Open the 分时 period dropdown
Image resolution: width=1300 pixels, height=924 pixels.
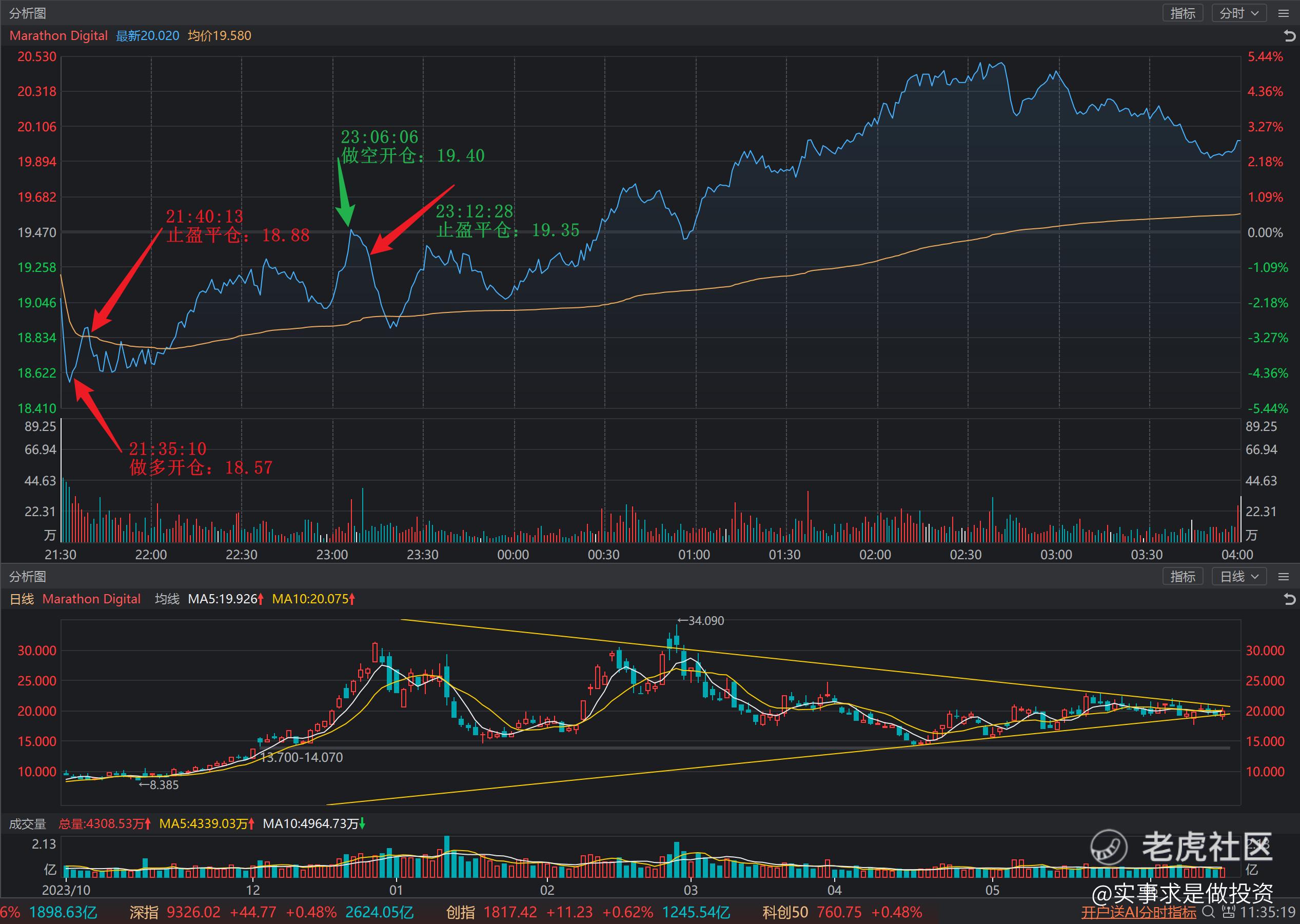click(x=1238, y=13)
